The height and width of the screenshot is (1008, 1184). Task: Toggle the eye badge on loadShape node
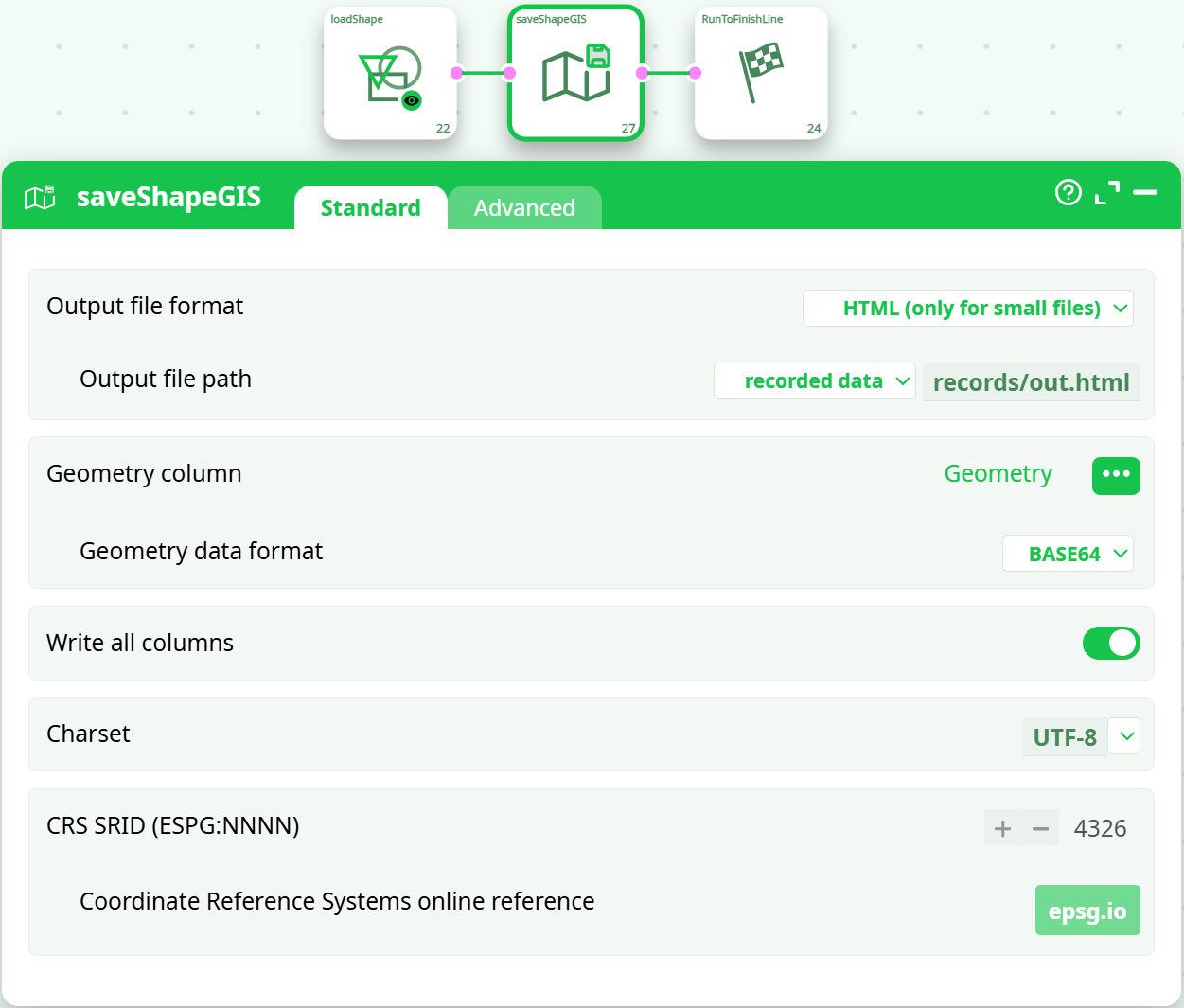(x=412, y=100)
